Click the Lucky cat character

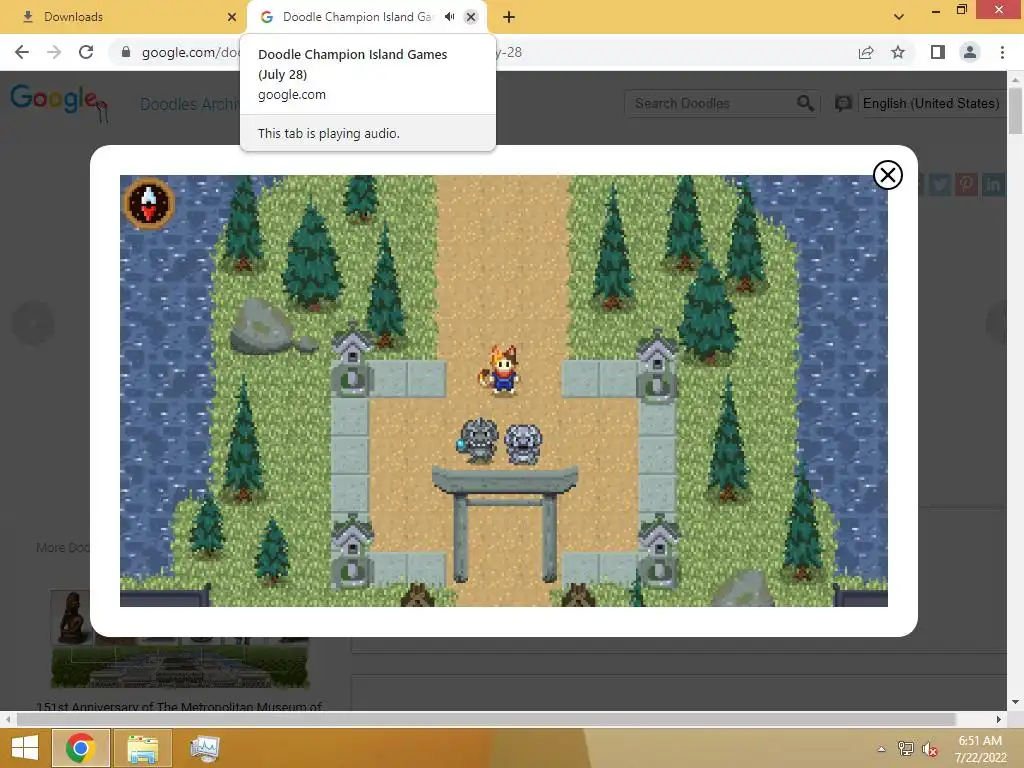501,370
